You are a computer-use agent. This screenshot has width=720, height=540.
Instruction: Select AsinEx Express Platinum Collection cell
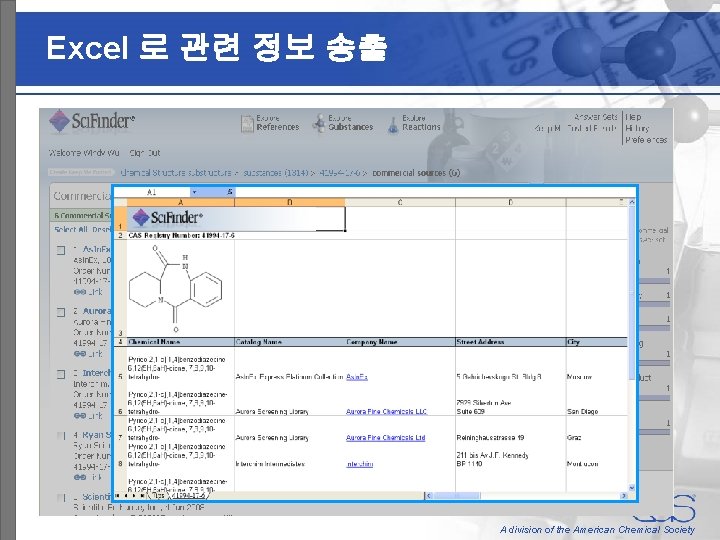[290, 364]
